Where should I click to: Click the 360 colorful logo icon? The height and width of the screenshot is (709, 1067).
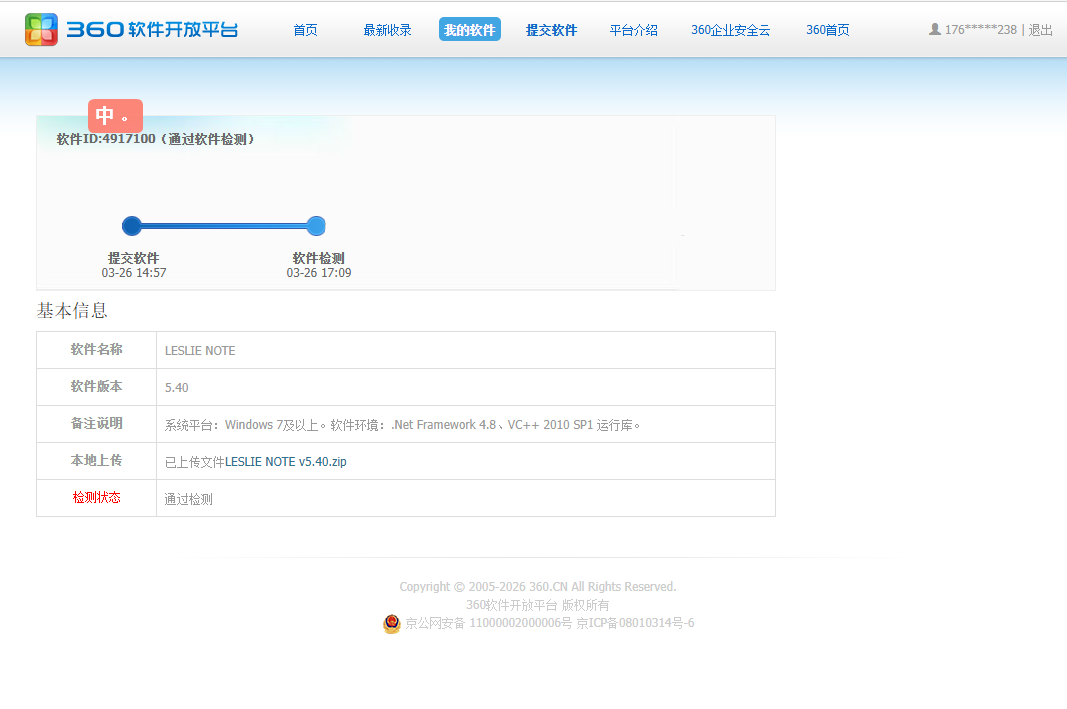coord(42,30)
